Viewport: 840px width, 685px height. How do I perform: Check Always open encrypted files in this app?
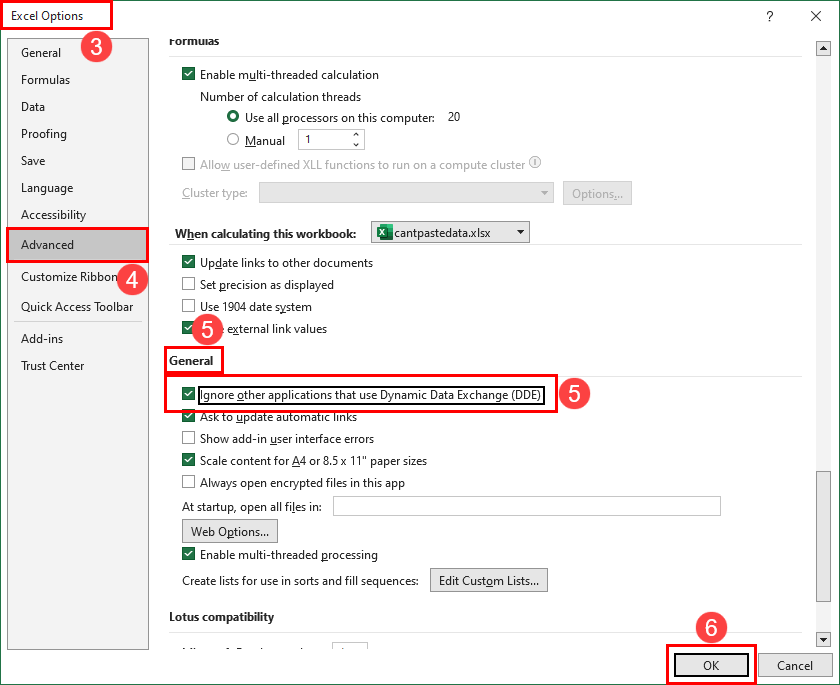tap(188, 482)
